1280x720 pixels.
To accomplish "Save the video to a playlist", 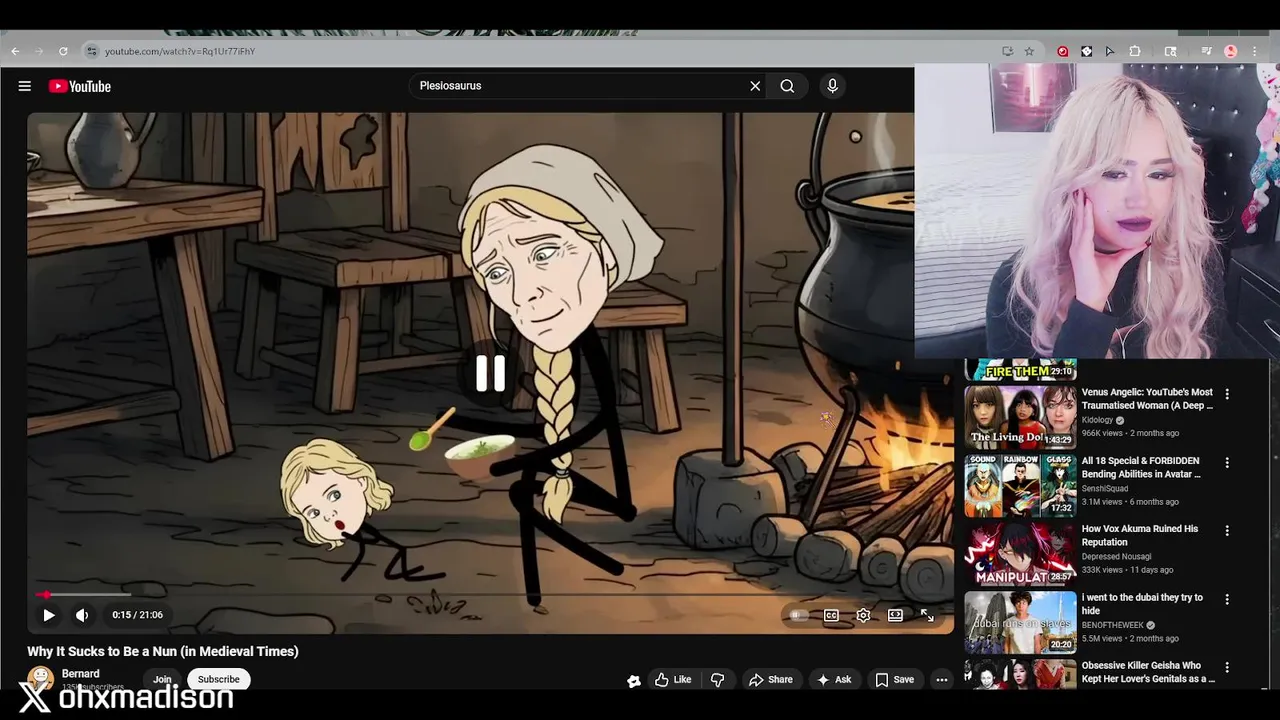I will 894,679.
